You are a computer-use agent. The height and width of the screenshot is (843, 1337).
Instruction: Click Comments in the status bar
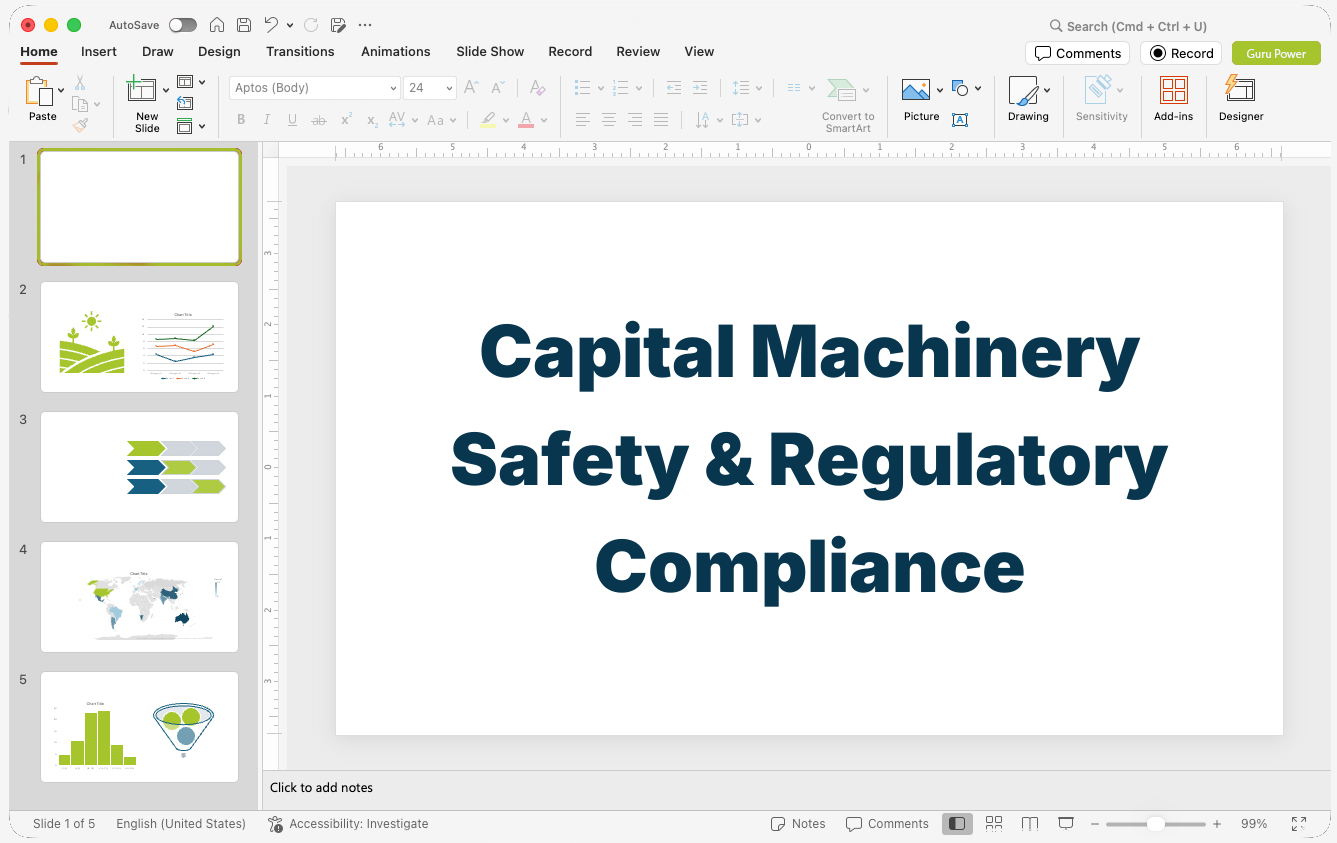click(x=887, y=824)
